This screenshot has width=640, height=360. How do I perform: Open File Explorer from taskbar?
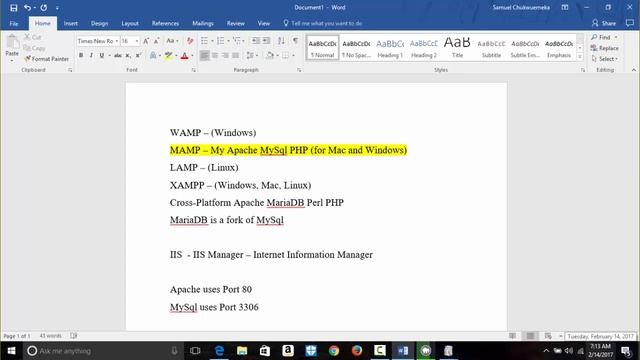[242, 351]
